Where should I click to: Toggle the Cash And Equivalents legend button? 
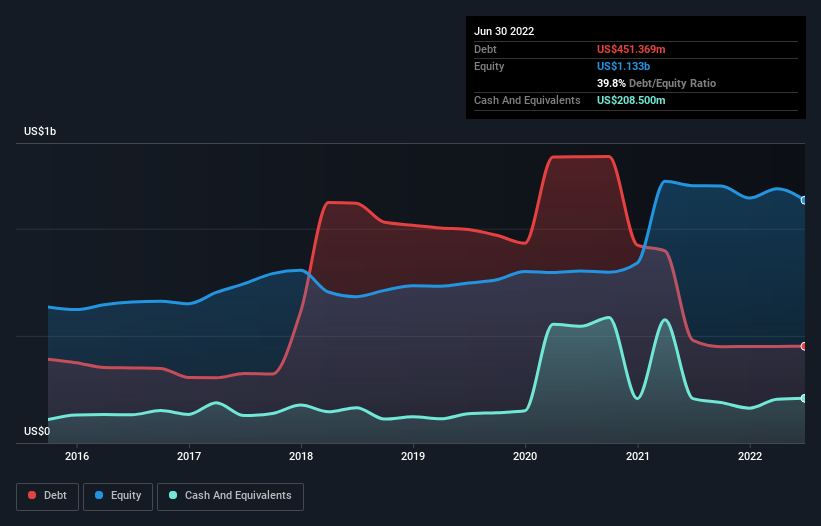click(230, 496)
